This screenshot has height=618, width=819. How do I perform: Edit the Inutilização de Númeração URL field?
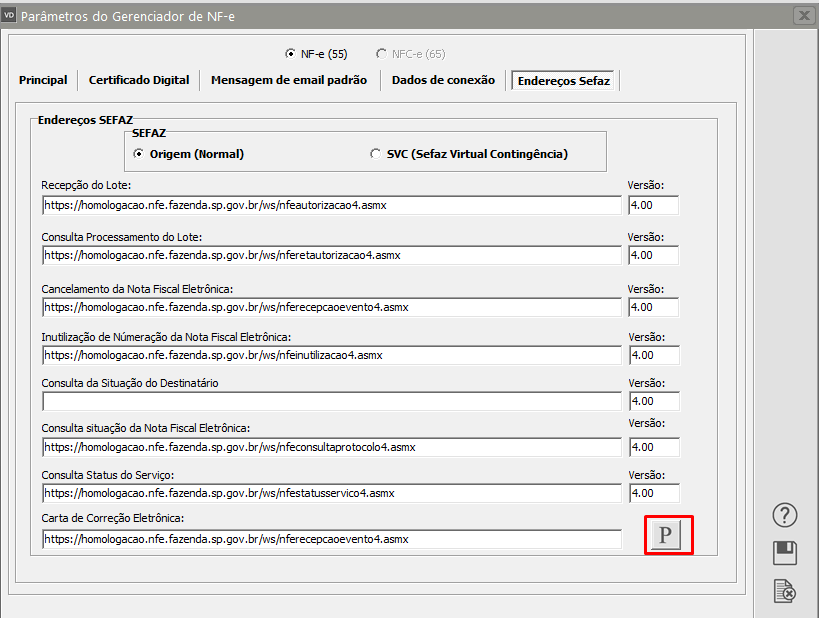(x=332, y=355)
